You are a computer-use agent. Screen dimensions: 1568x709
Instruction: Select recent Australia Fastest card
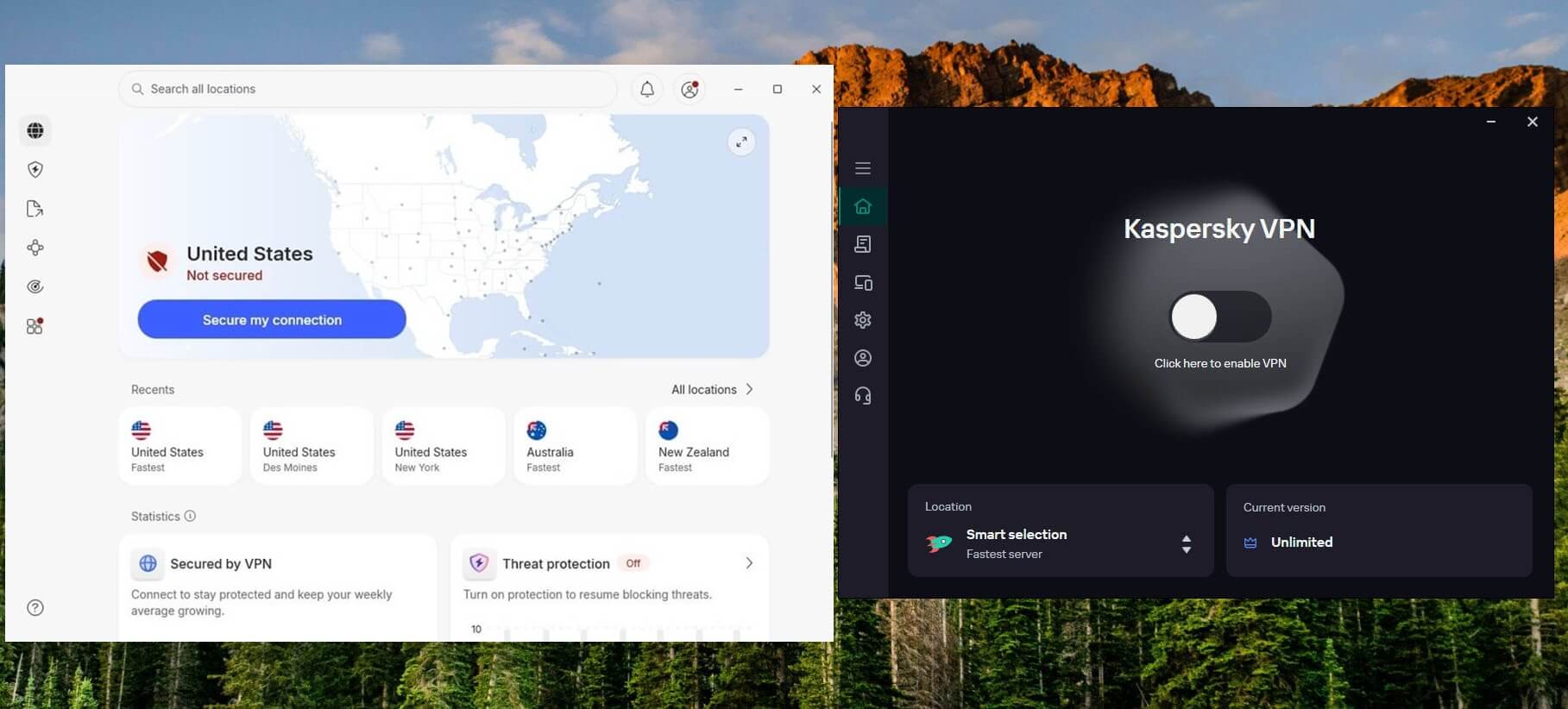(x=576, y=446)
